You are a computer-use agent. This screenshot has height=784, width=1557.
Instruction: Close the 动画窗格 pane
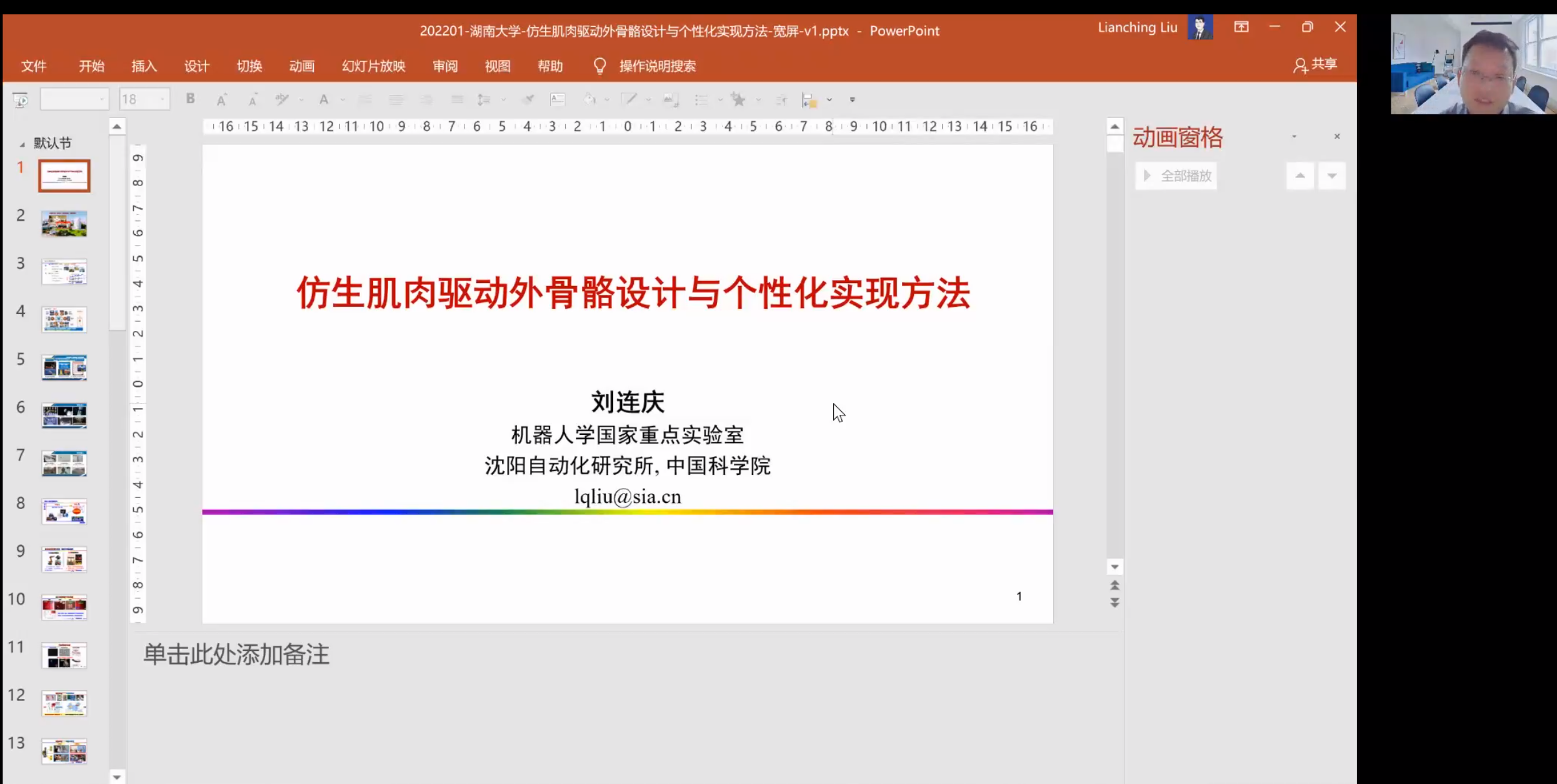click(1337, 136)
